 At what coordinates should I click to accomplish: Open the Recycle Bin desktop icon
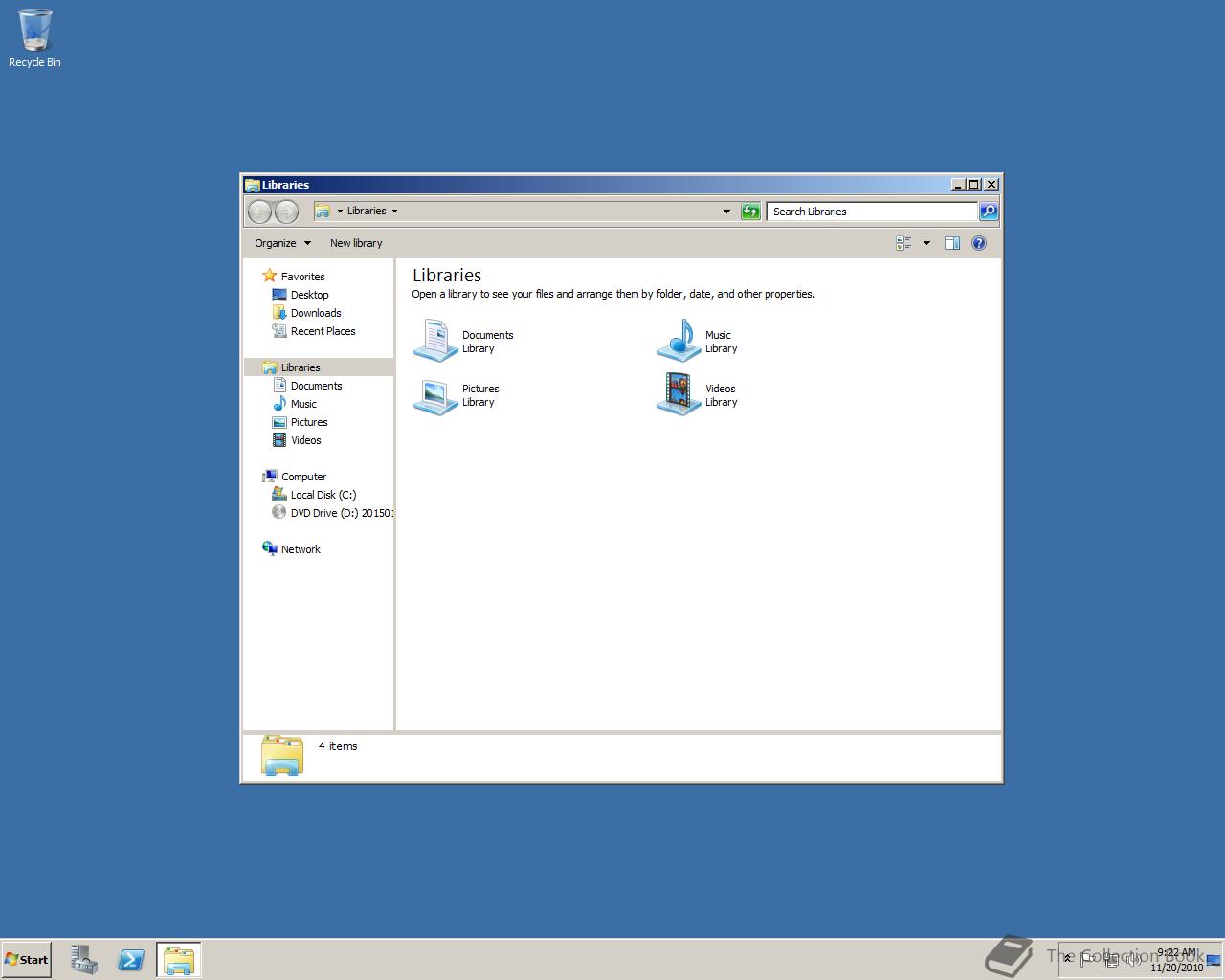(x=34, y=38)
